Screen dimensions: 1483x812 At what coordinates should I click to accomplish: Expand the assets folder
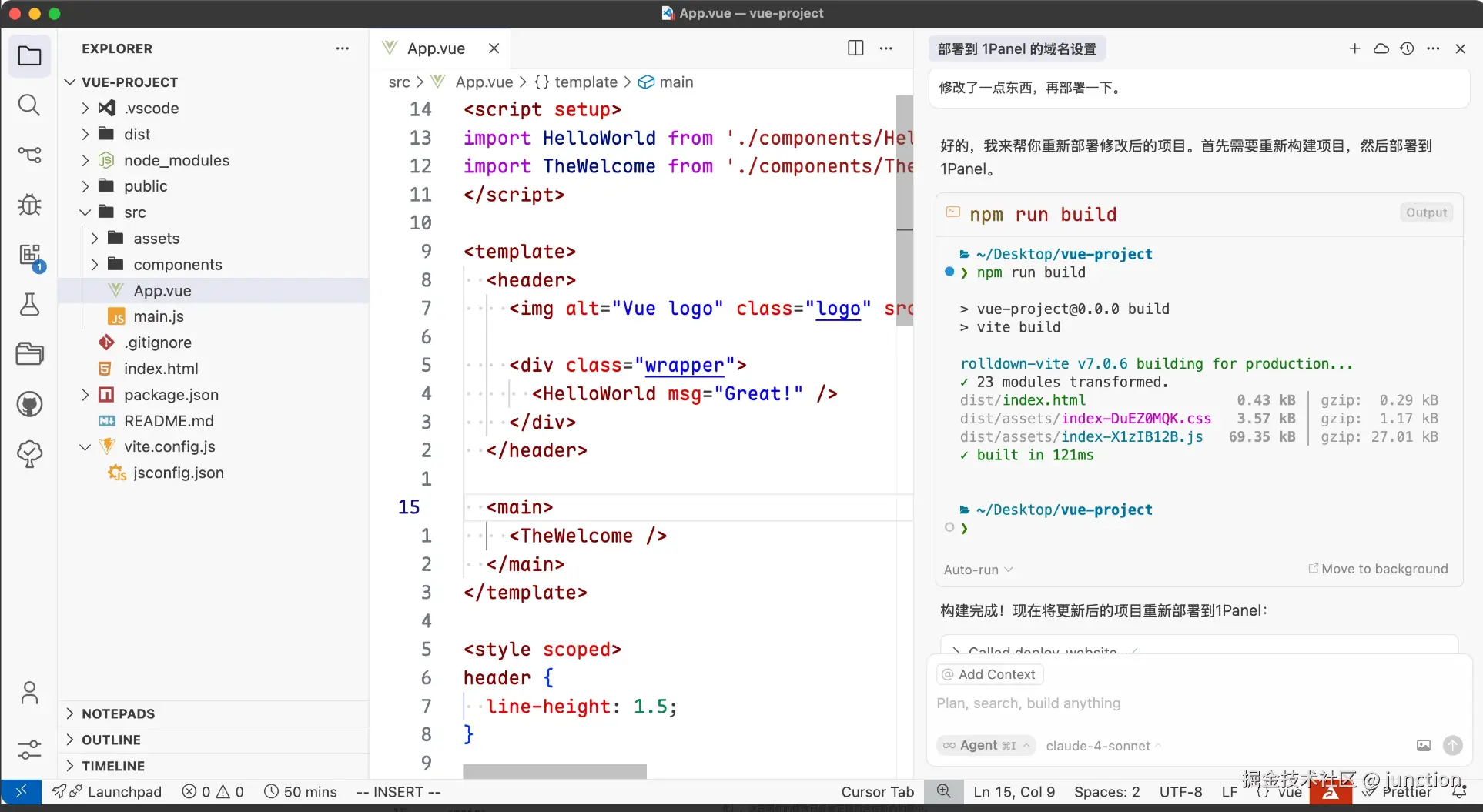click(x=95, y=239)
